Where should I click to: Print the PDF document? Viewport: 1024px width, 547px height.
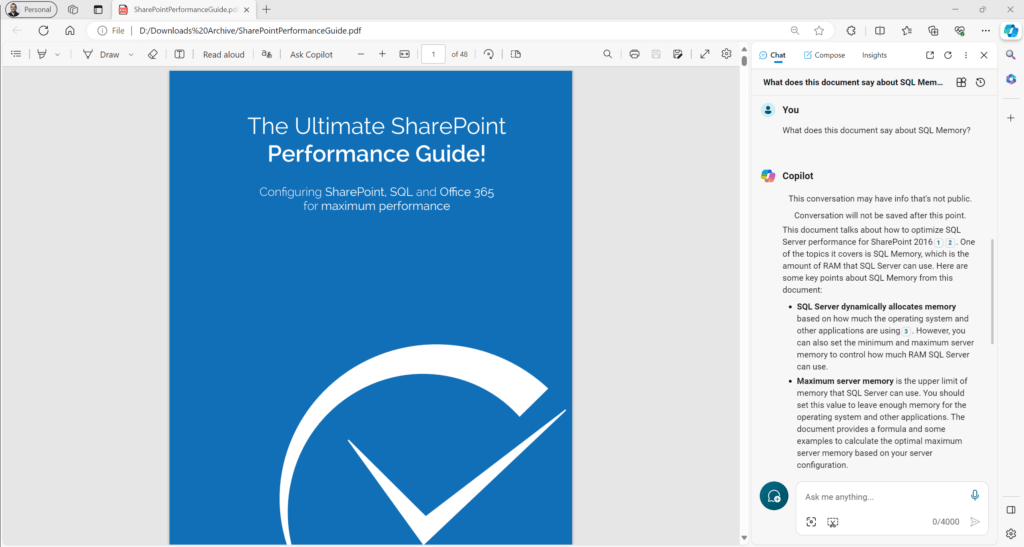tap(634, 54)
